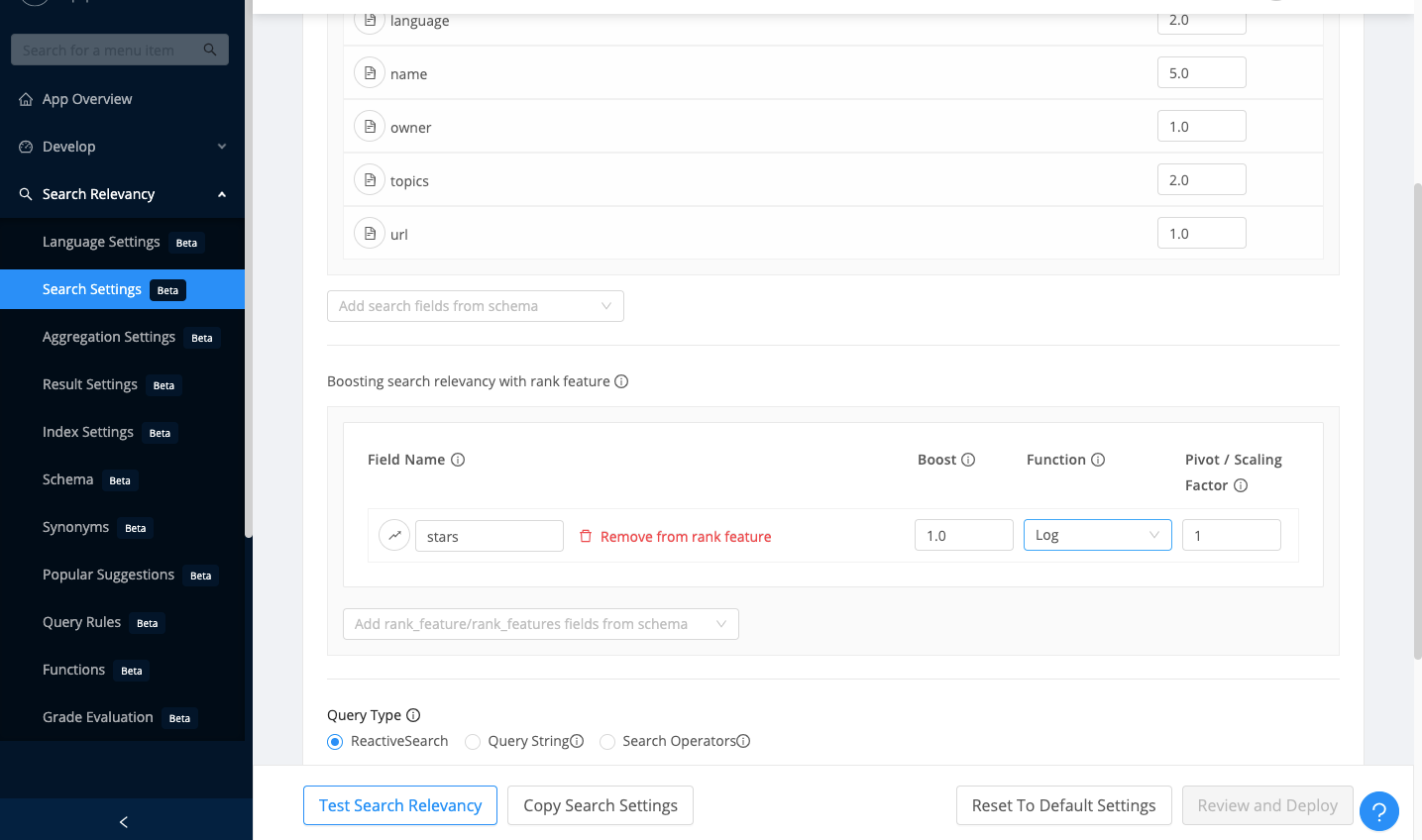Click the document icon beside name field
The width and height of the screenshot is (1422, 840).
pos(370,73)
